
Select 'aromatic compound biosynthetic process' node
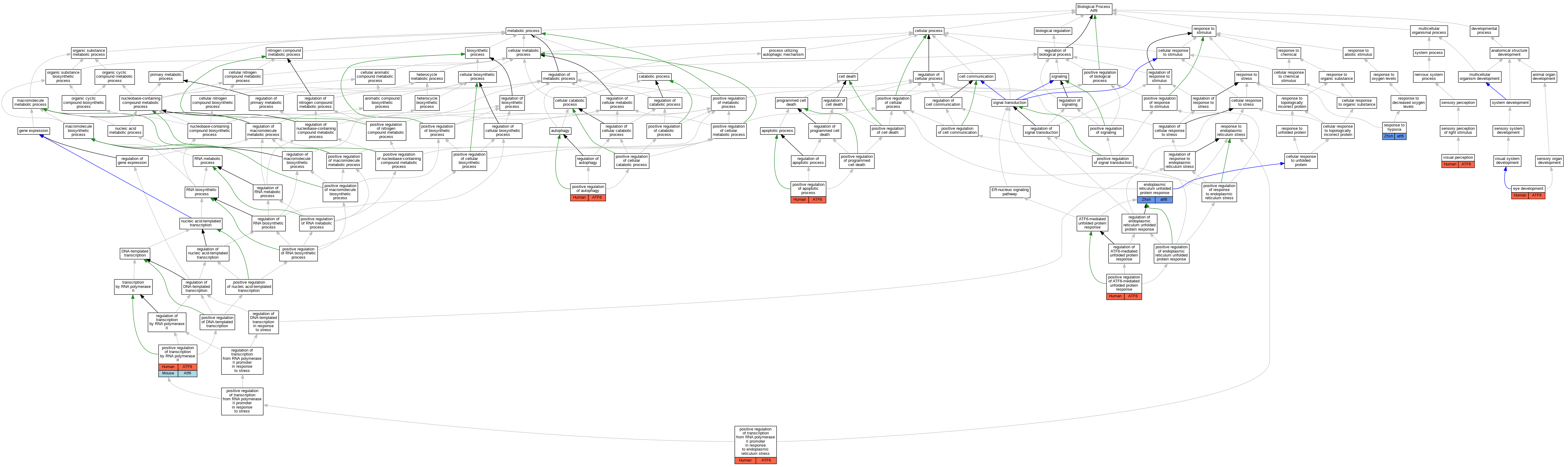click(x=382, y=102)
